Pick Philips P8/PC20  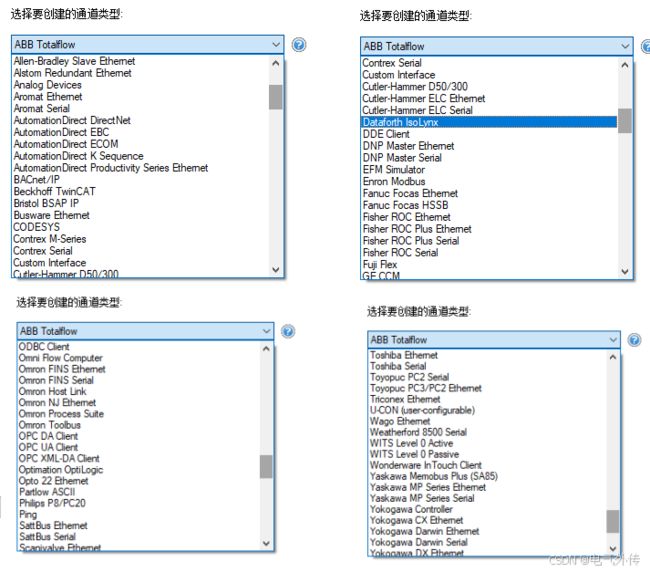point(52,503)
